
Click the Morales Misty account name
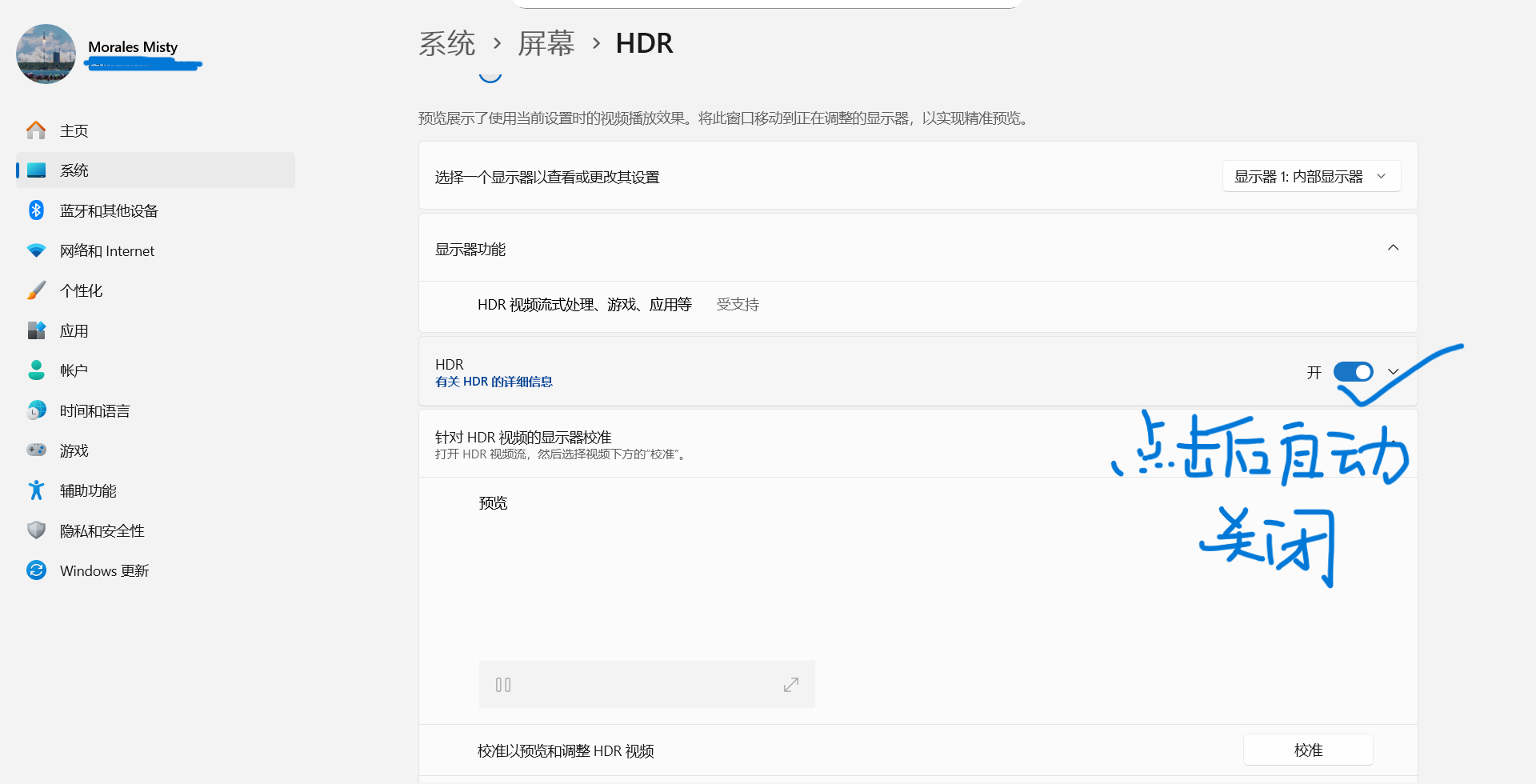pyautogui.click(x=133, y=47)
